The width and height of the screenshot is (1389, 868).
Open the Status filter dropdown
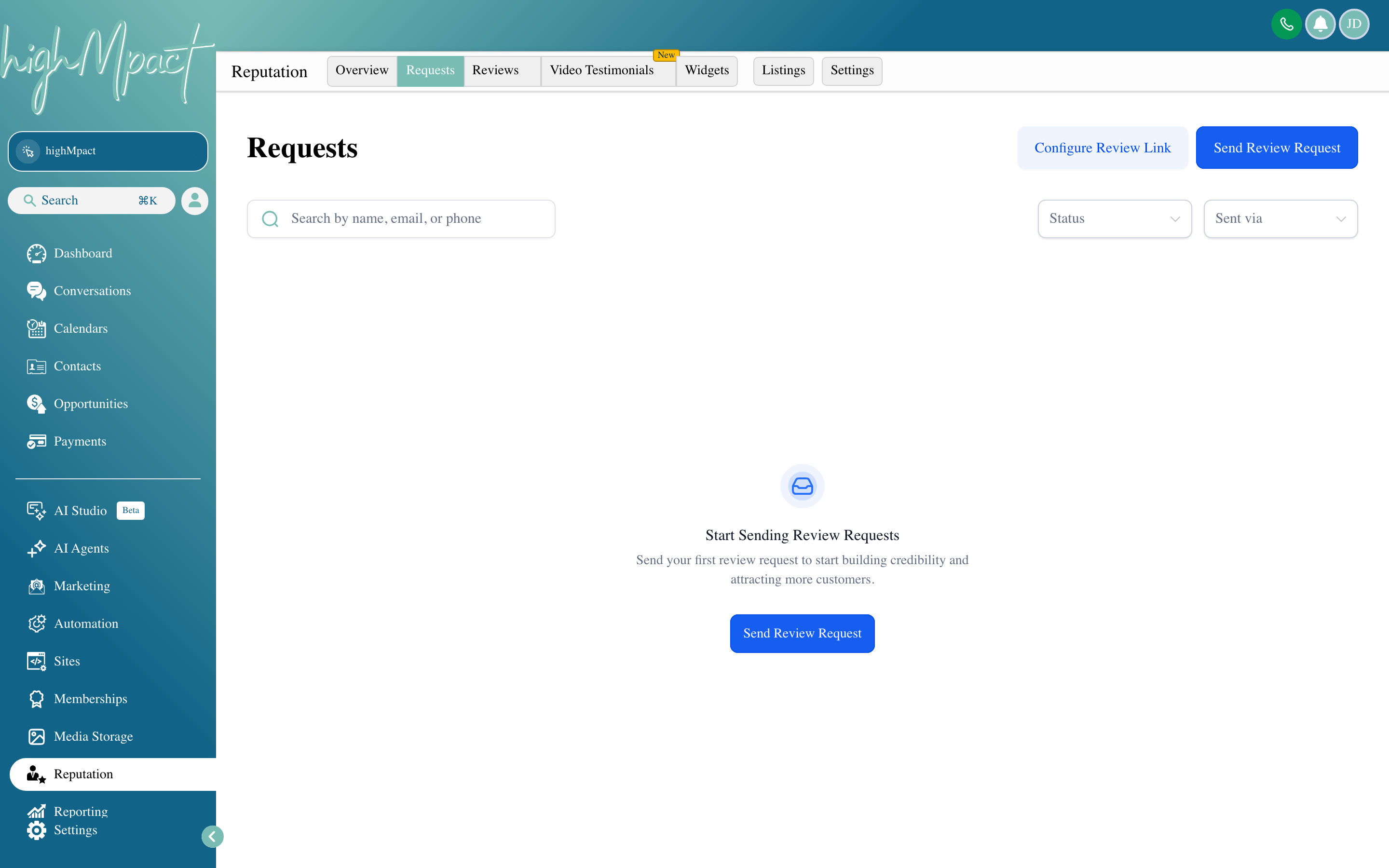[1114, 219]
